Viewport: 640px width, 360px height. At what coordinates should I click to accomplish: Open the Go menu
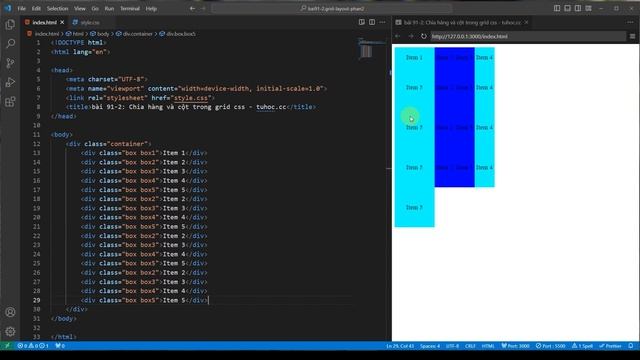(x=95, y=8)
